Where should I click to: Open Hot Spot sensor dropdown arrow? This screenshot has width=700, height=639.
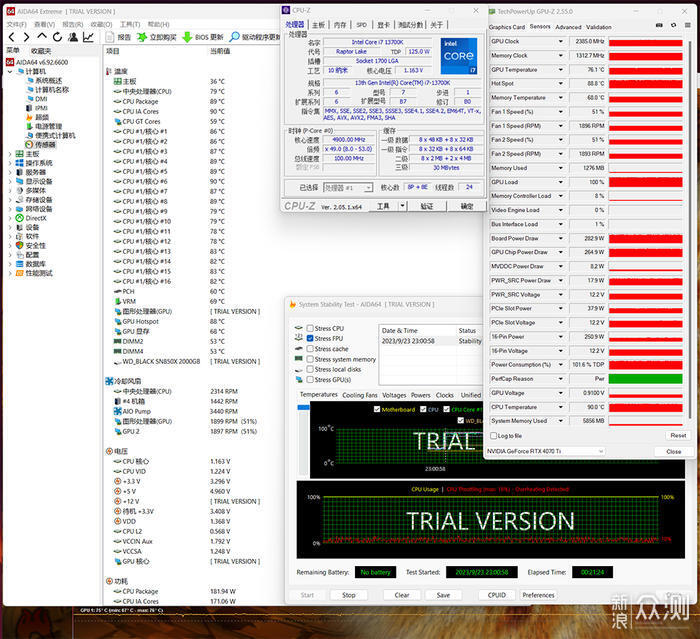pyautogui.click(x=561, y=84)
